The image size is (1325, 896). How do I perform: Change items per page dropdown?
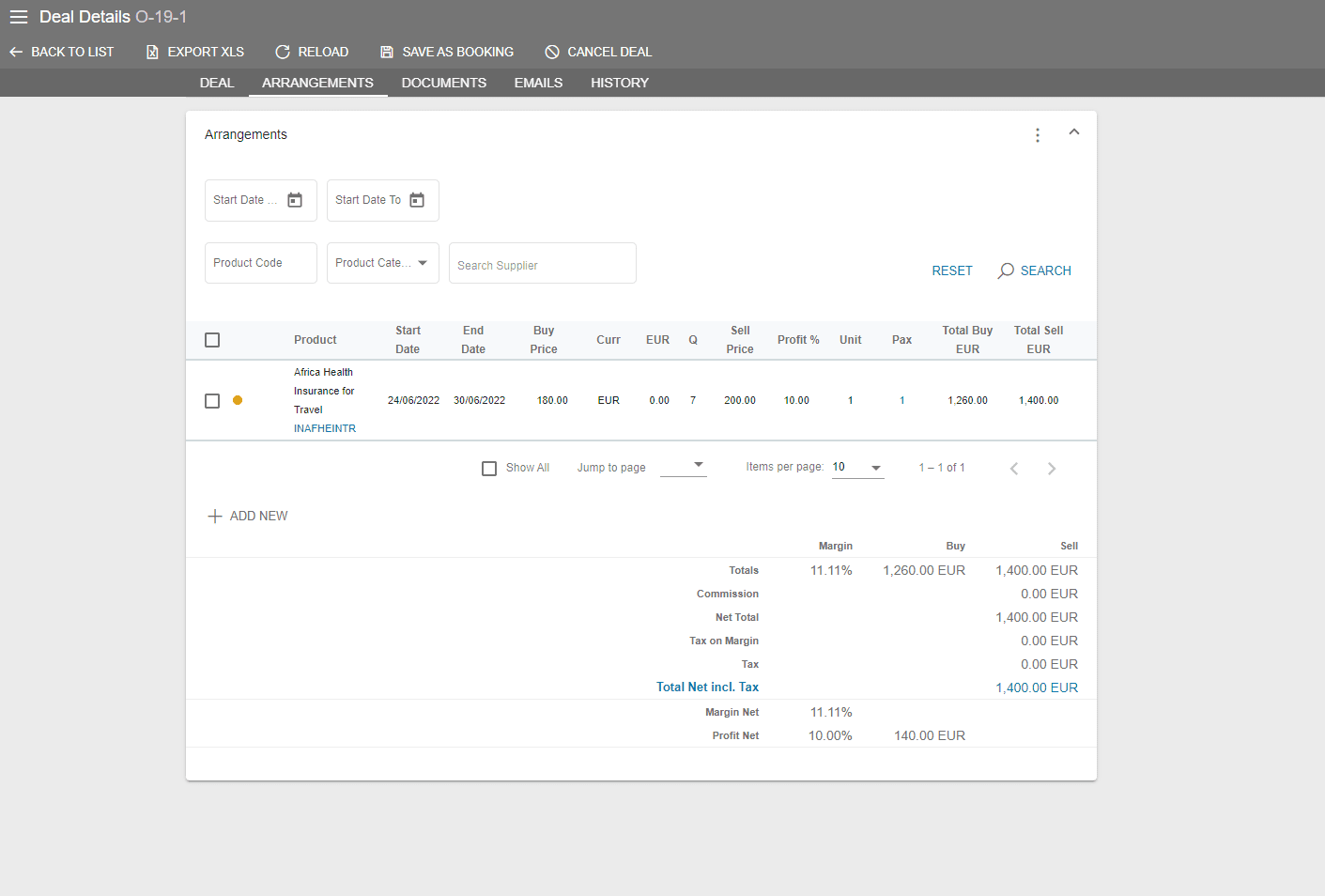tap(858, 467)
